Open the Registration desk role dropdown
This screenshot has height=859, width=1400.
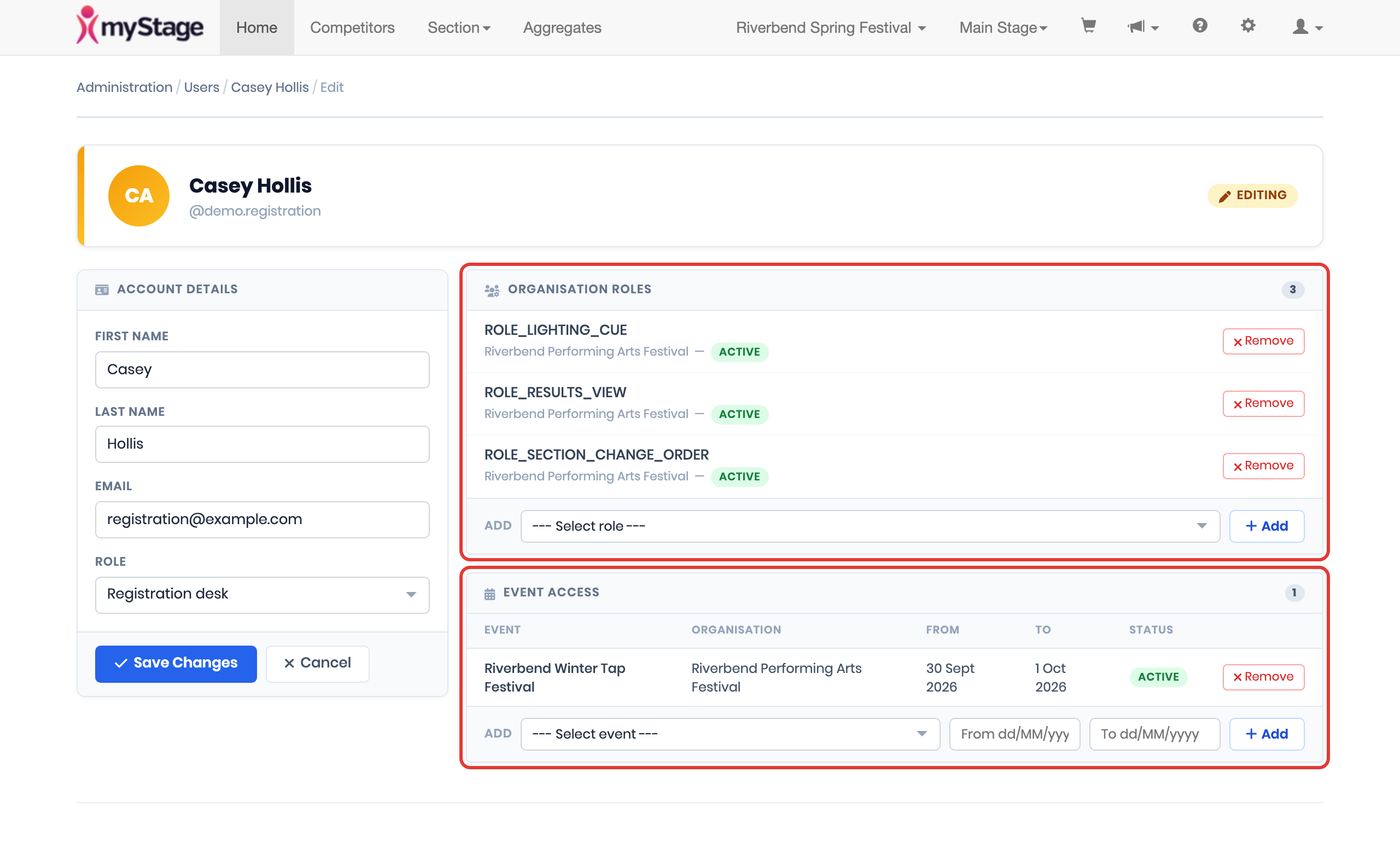262,595
